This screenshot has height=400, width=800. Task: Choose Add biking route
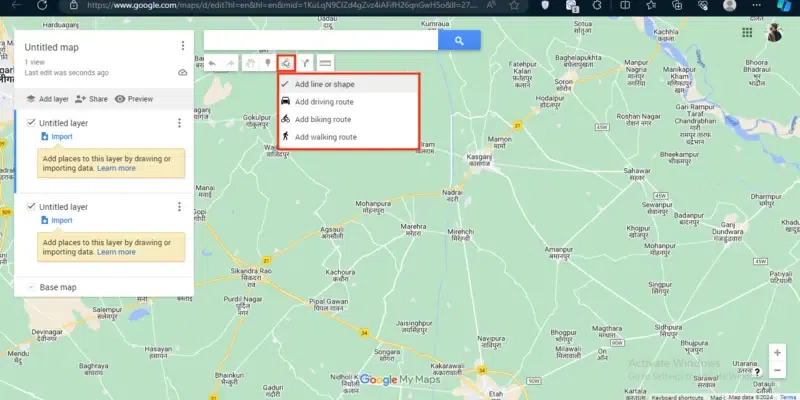[348, 119]
